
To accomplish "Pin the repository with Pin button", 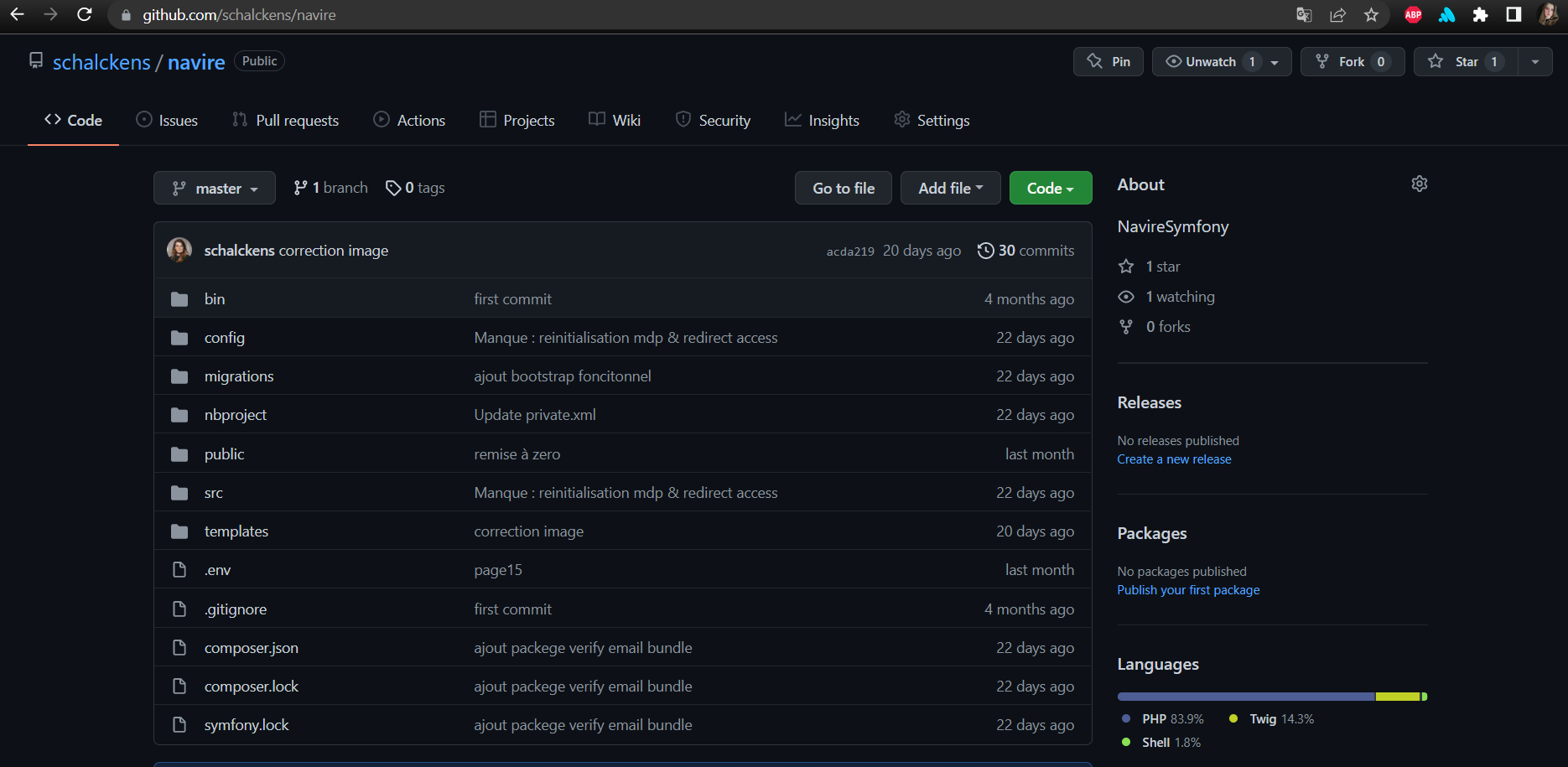I will pos(1109,61).
